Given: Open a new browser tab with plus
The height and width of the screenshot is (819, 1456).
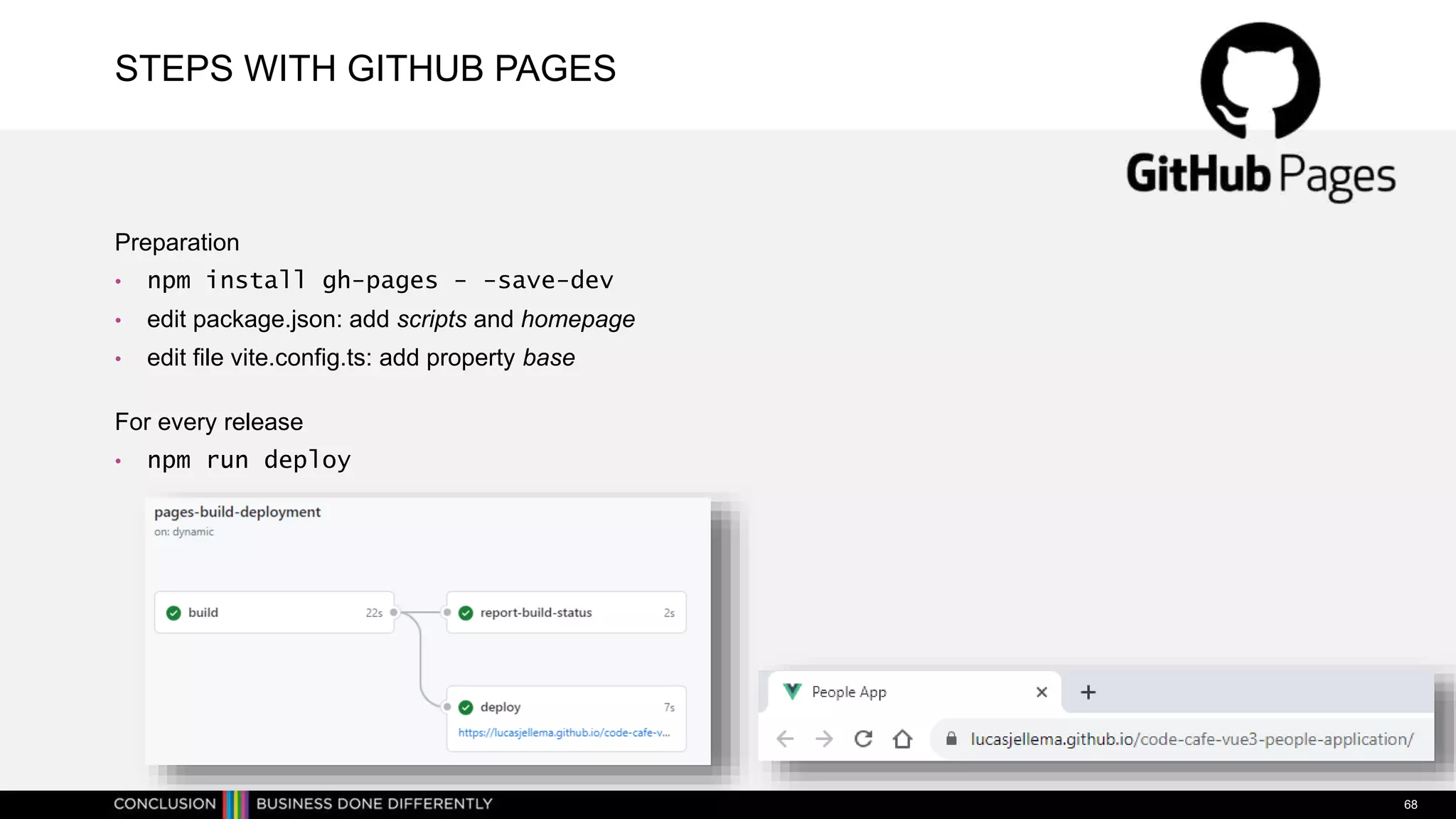Looking at the screenshot, I should [x=1088, y=692].
